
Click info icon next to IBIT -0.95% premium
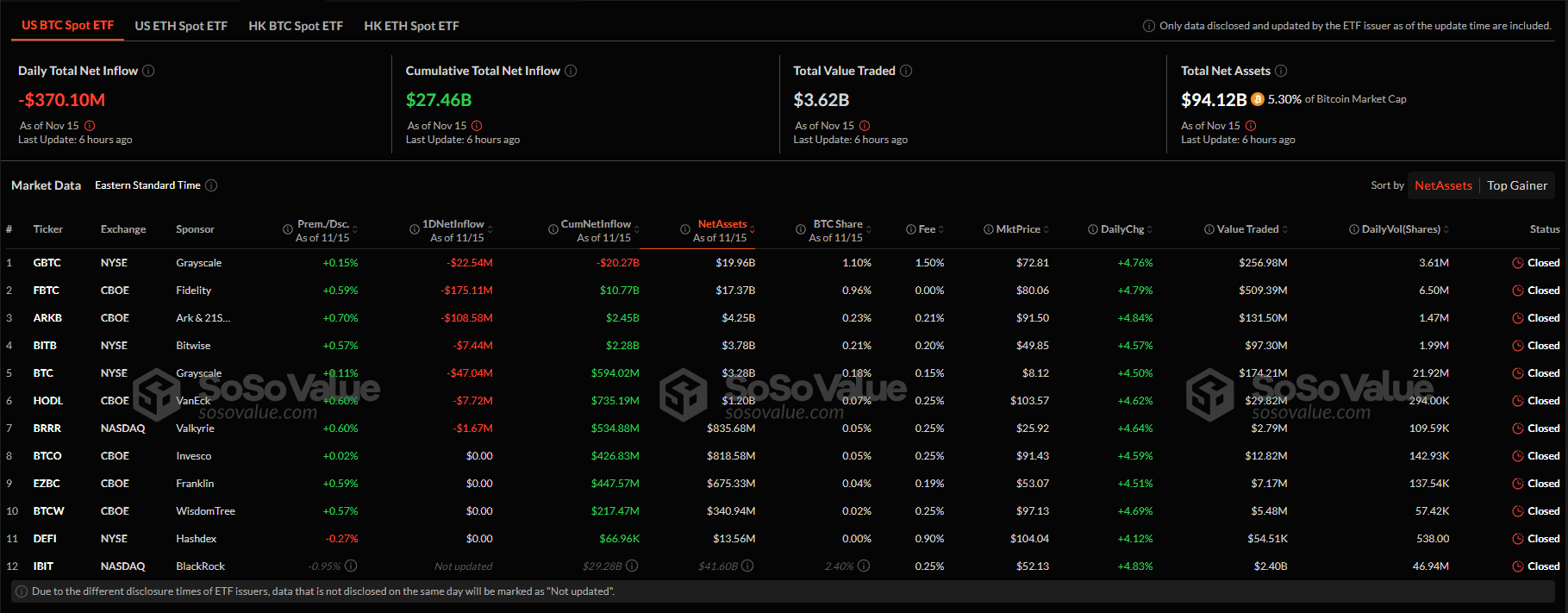(x=351, y=566)
